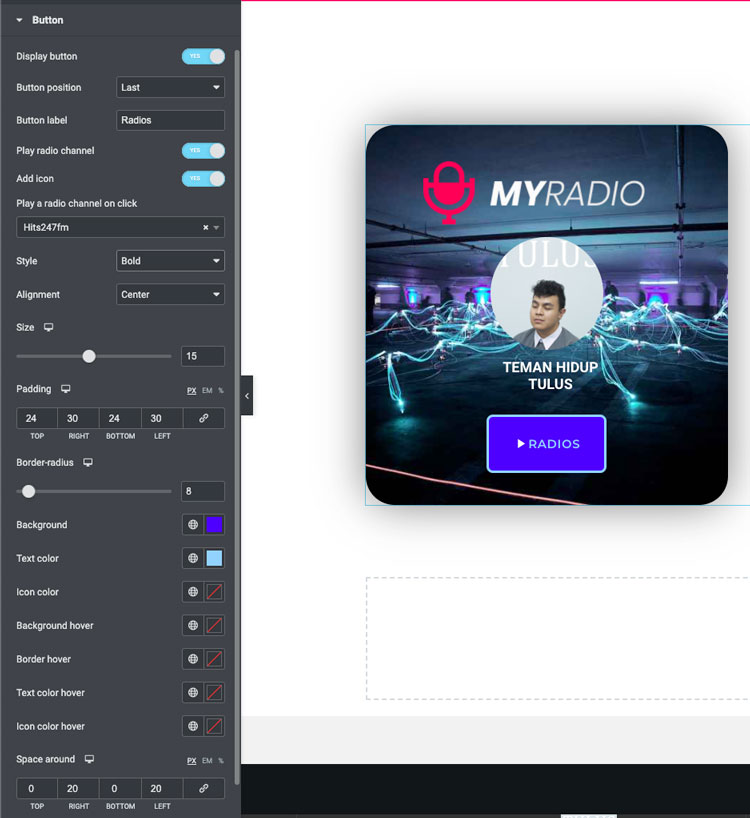The height and width of the screenshot is (818, 750).
Task: Disable the Play radio channel switch
Action: (x=203, y=151)
